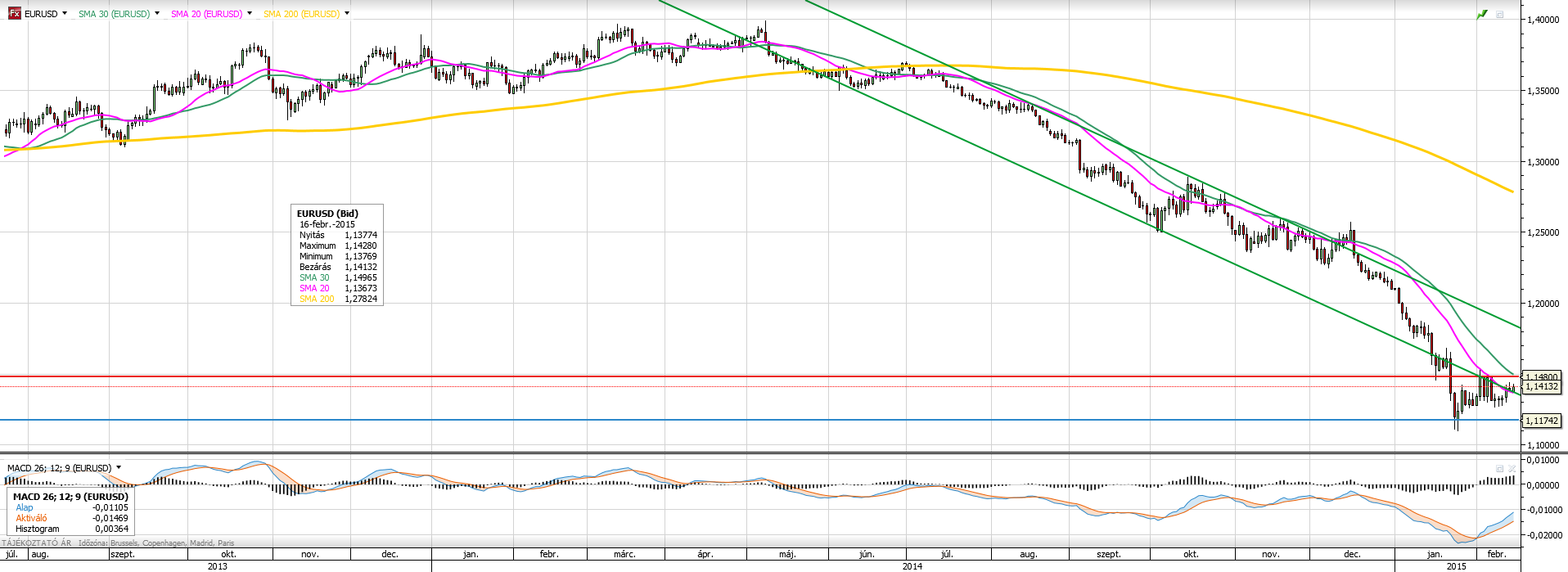Click the 'Időzóna: Brussels, Copenhagen, Madrid, Paris' text
The image size is (1568, 572).
156,543
